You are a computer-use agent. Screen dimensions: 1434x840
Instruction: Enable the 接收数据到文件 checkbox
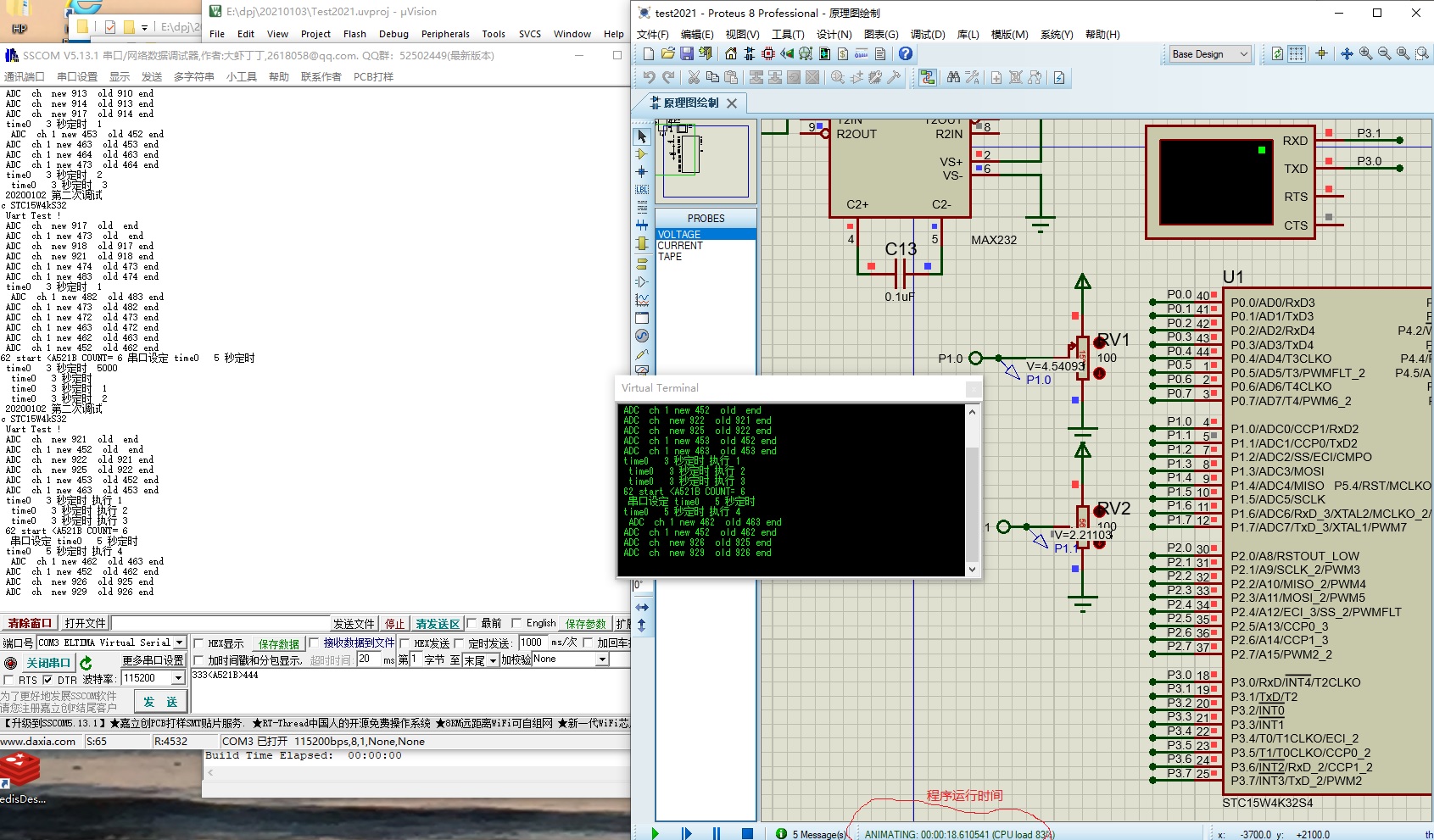(x=314, y=643)
